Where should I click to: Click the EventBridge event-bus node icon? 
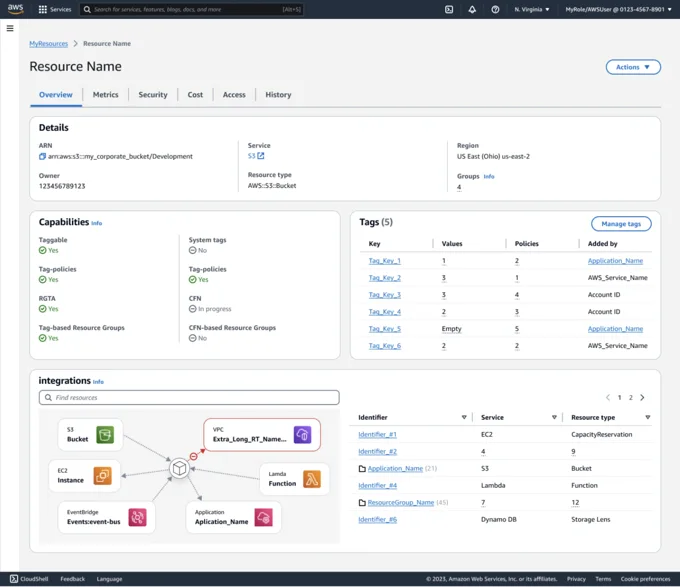[x=137, y=517]
